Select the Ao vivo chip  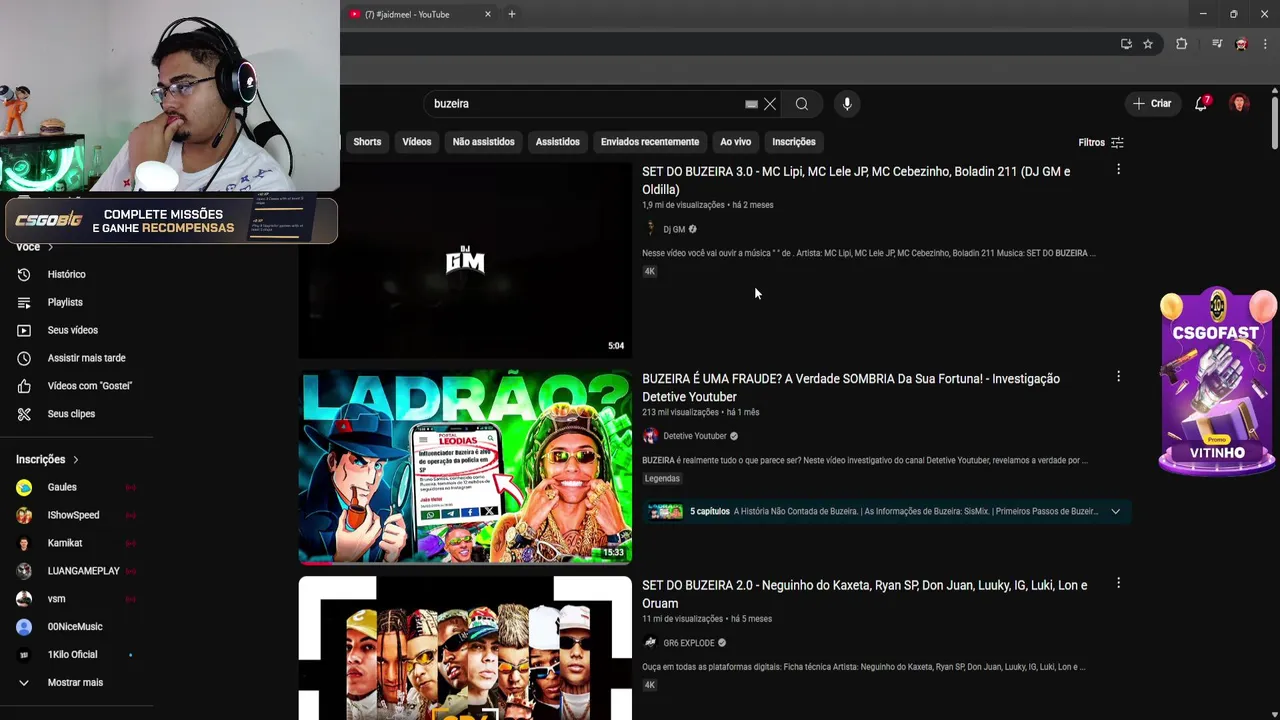click(735, 142)
